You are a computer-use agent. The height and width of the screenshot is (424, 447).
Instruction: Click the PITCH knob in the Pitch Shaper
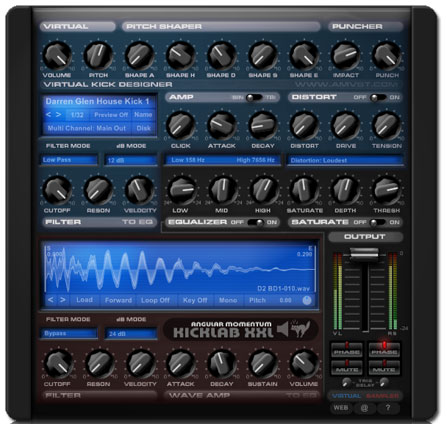coord(98,56)
